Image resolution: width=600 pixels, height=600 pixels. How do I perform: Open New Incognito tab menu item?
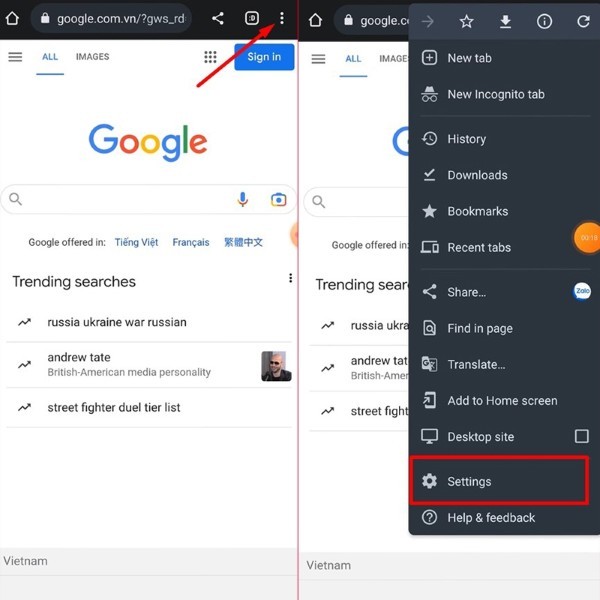click(x=495, y=94)
